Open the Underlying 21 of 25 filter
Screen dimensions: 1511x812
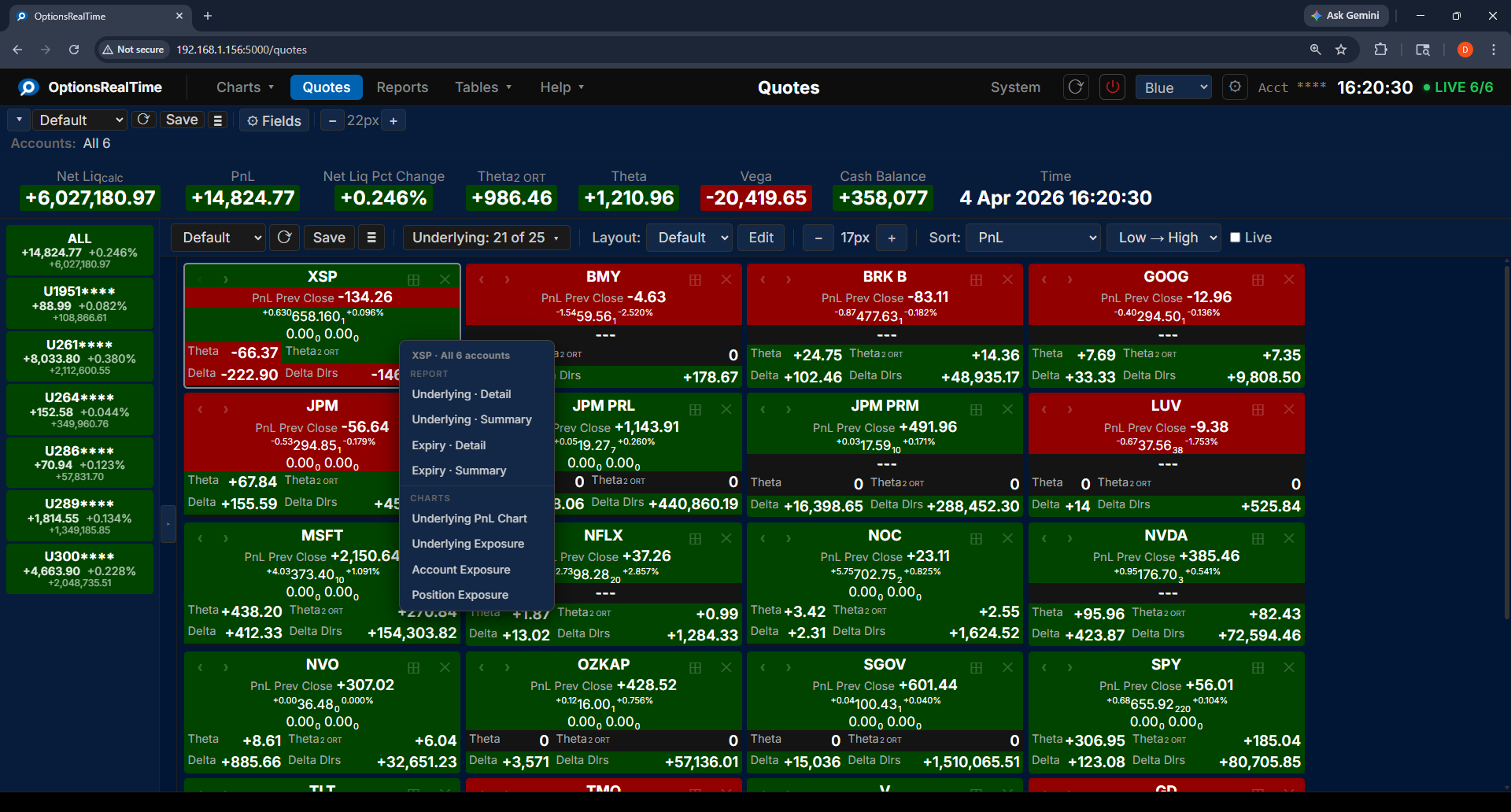[486, 238]
